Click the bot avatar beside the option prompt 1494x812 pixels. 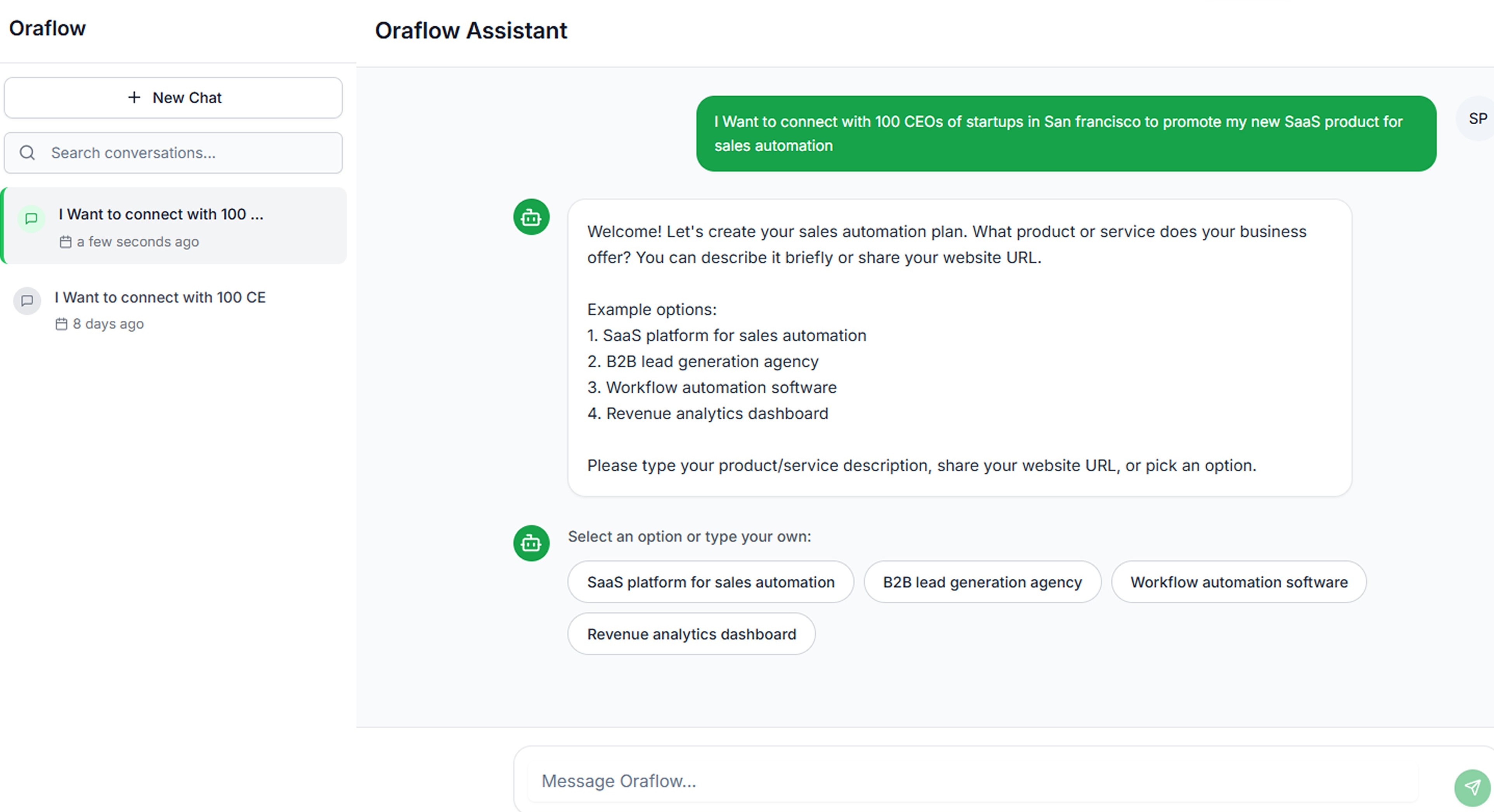coord(531,543)
